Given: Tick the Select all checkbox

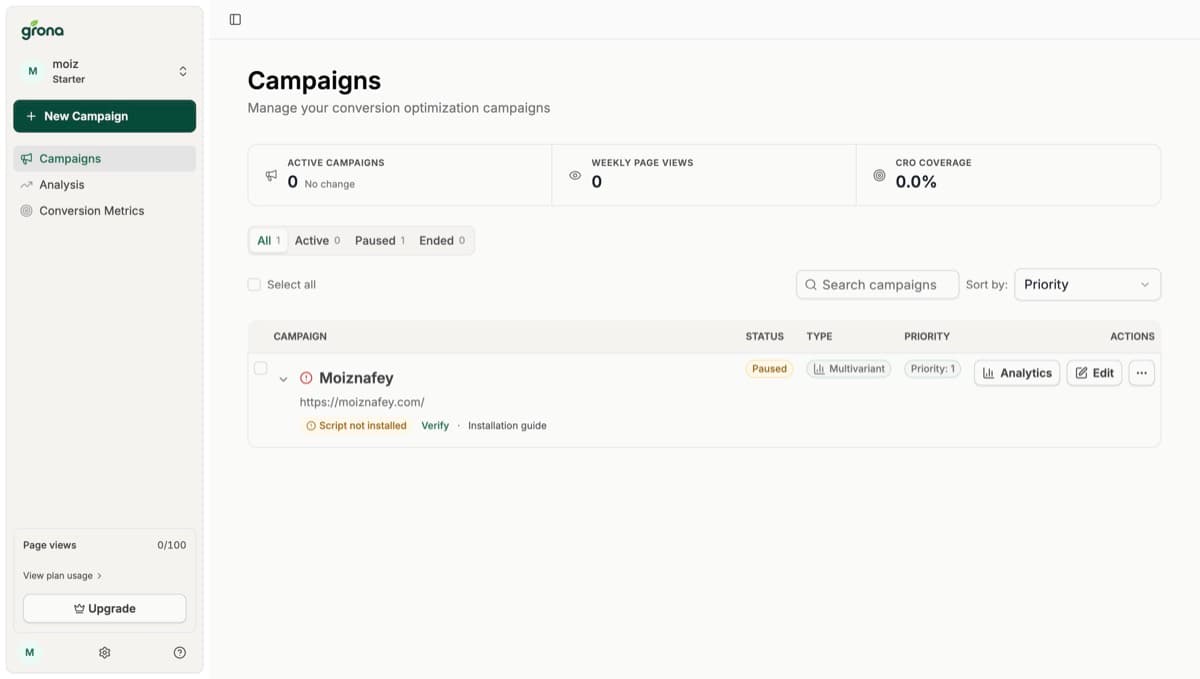Looking at the screenshot, I should tap(254, 285).
